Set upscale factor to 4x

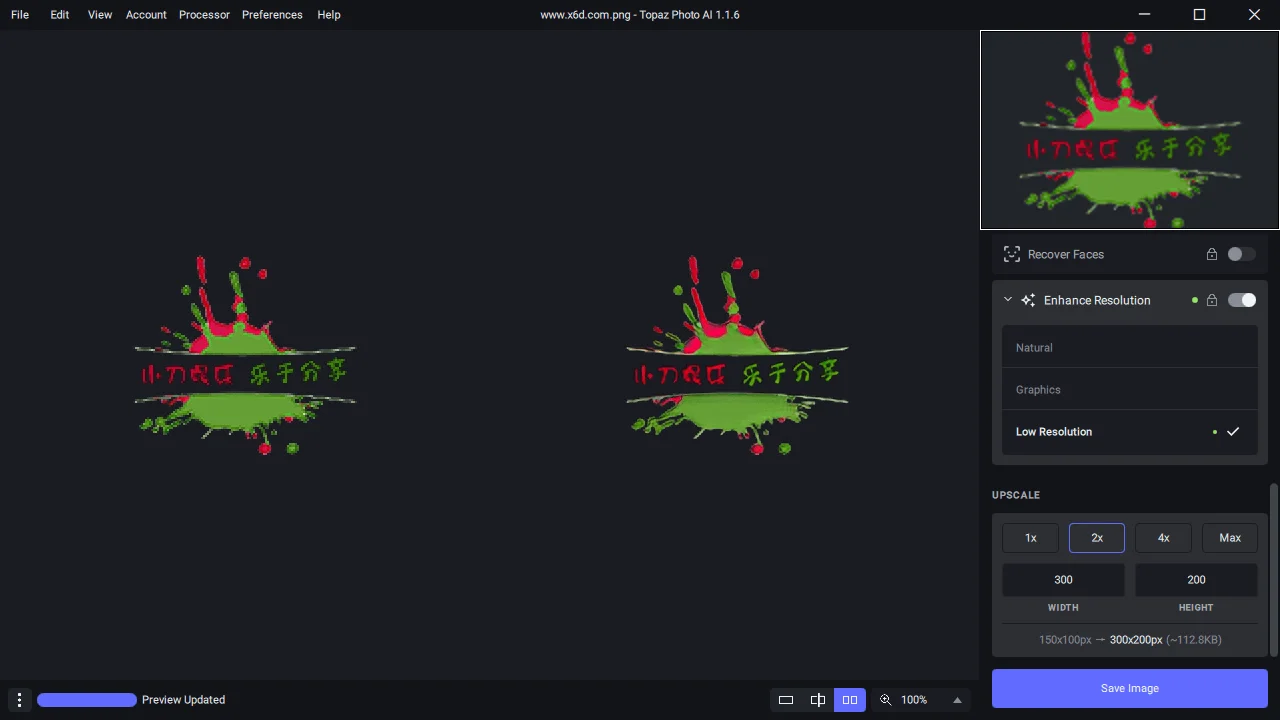click(x=1163, y=538)
